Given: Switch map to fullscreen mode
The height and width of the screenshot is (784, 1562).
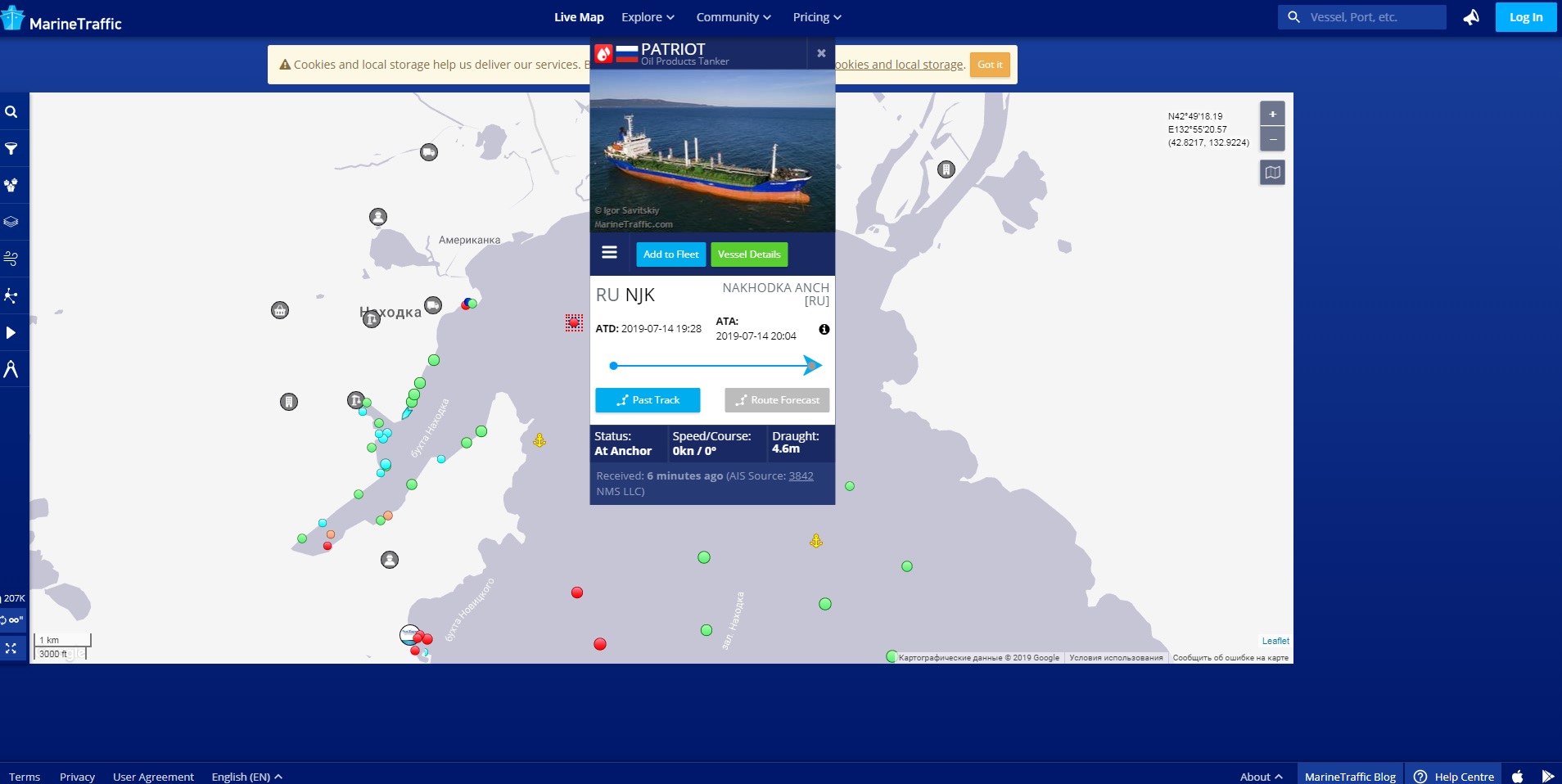Looking at the screenshot, I should pos(11,648).
